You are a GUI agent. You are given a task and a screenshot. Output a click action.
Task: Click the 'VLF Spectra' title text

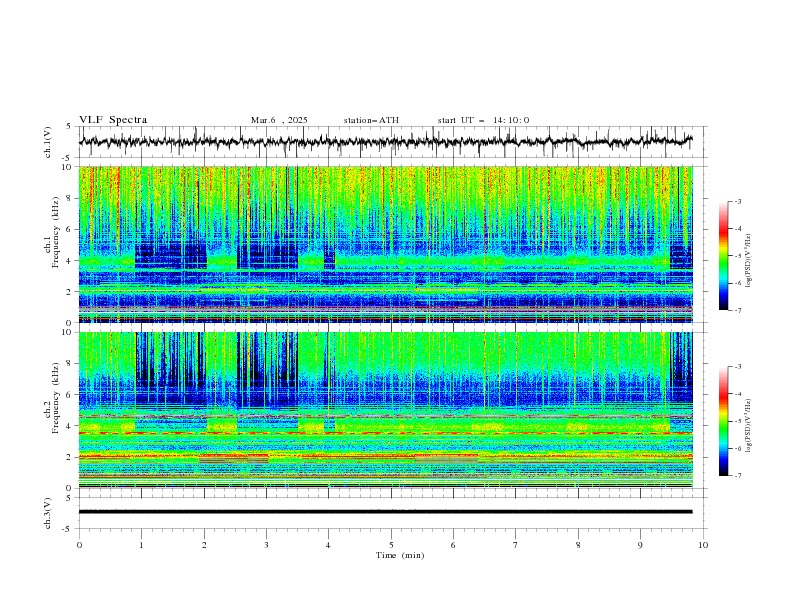[x=113, y=120]
